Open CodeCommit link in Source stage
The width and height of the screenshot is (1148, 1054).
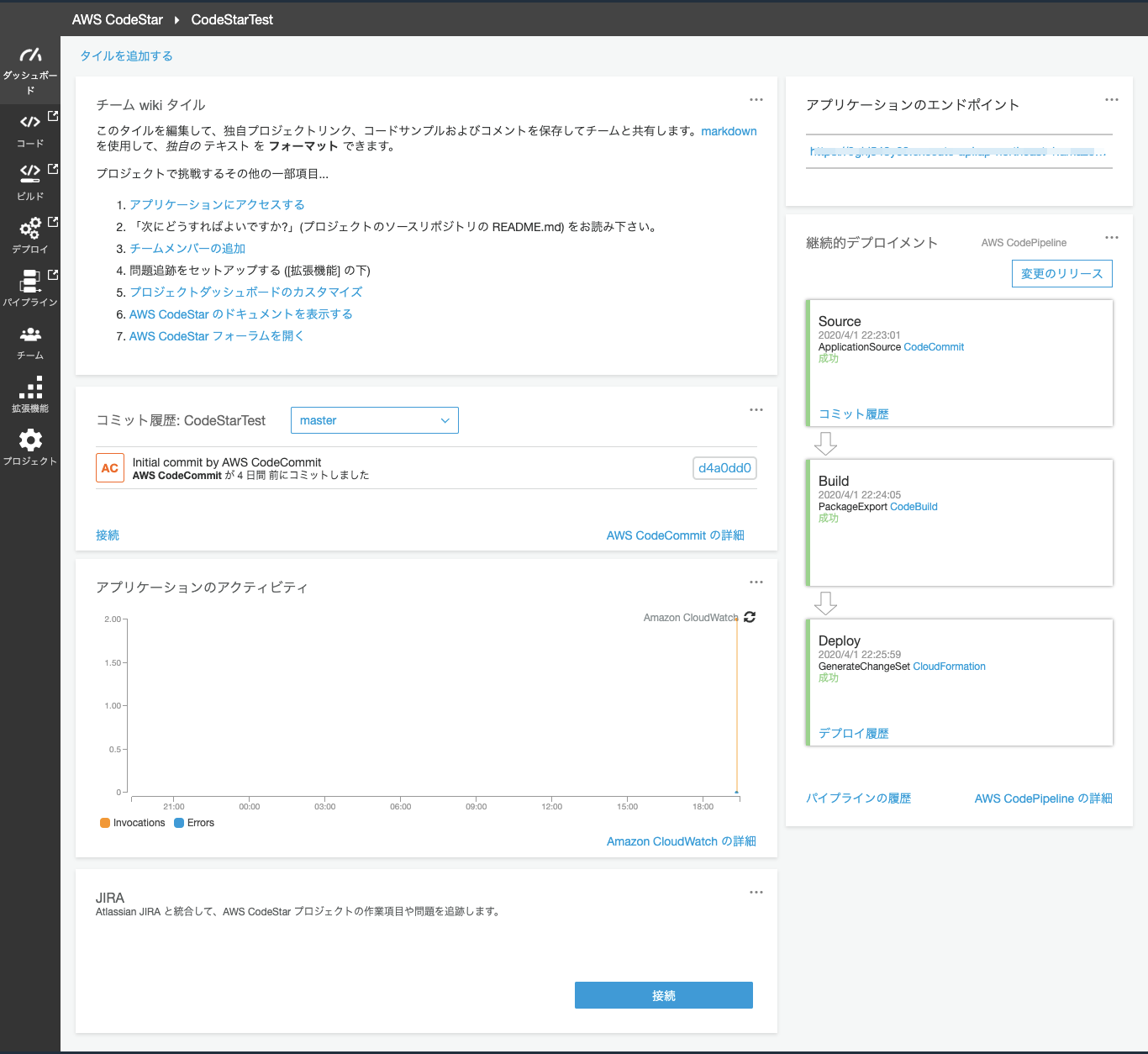click(934, 346)
